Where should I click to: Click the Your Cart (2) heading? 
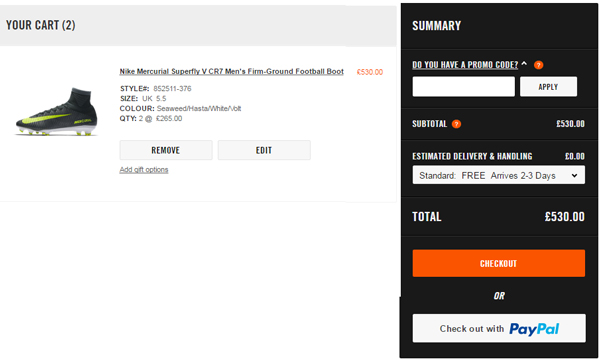41,25
